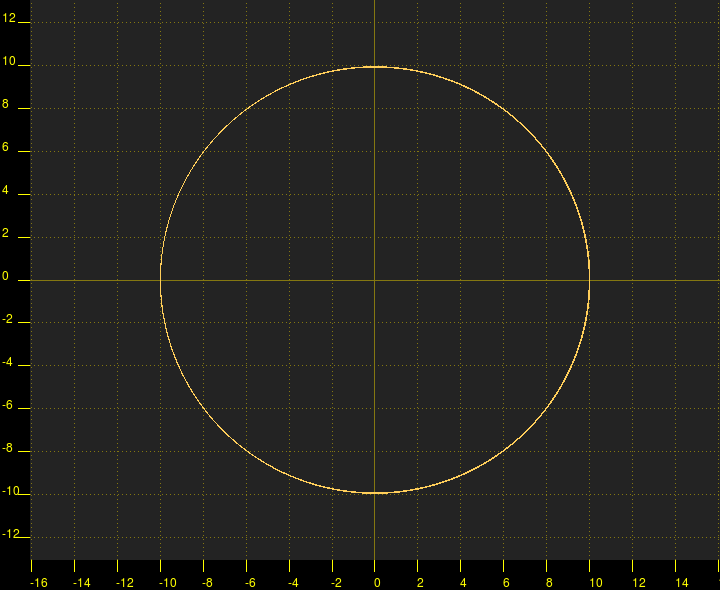Screen dimensions: 720x590
Task: Click the x-axis label 14
Action: tap(682, 583)
